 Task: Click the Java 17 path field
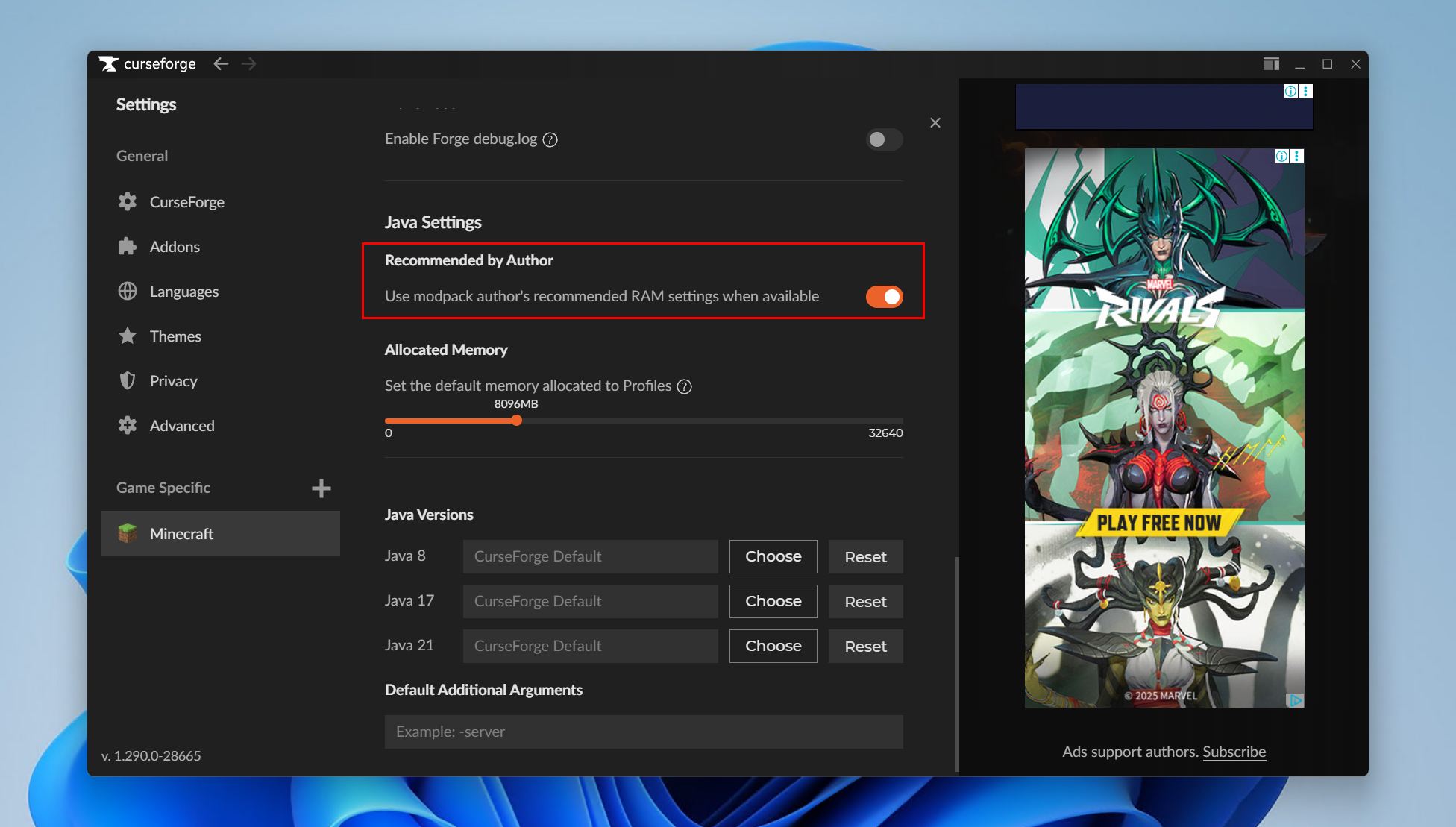click(x=591, y=601)
